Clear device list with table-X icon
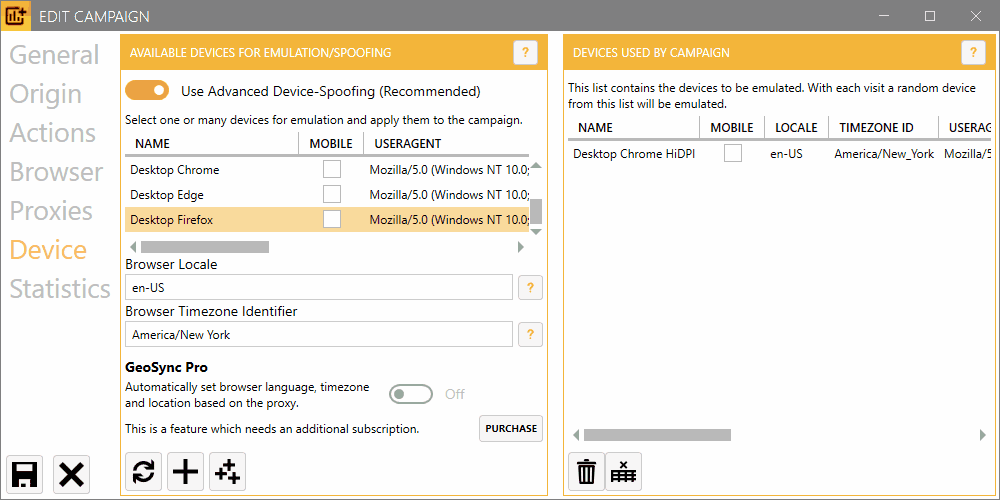This screenshot has height=500, width=1000. point(624,471)
